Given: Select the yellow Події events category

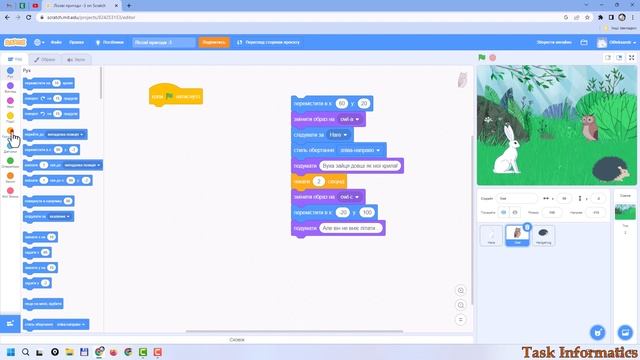Looking at the screenshot, I should click(10, 118).
